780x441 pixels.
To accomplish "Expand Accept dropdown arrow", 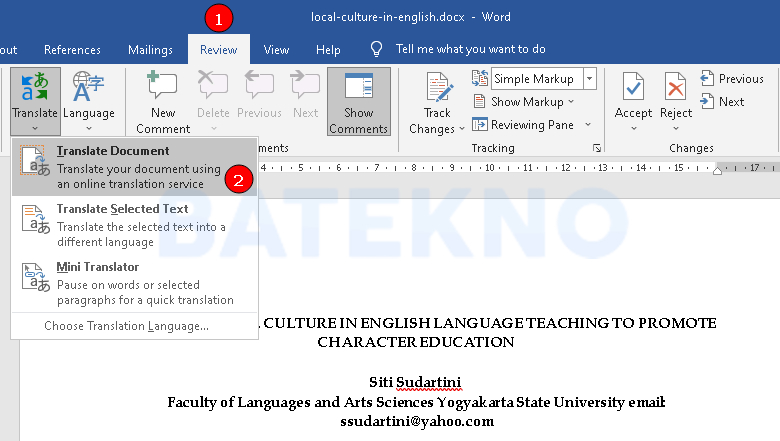I will click(633, 129).
